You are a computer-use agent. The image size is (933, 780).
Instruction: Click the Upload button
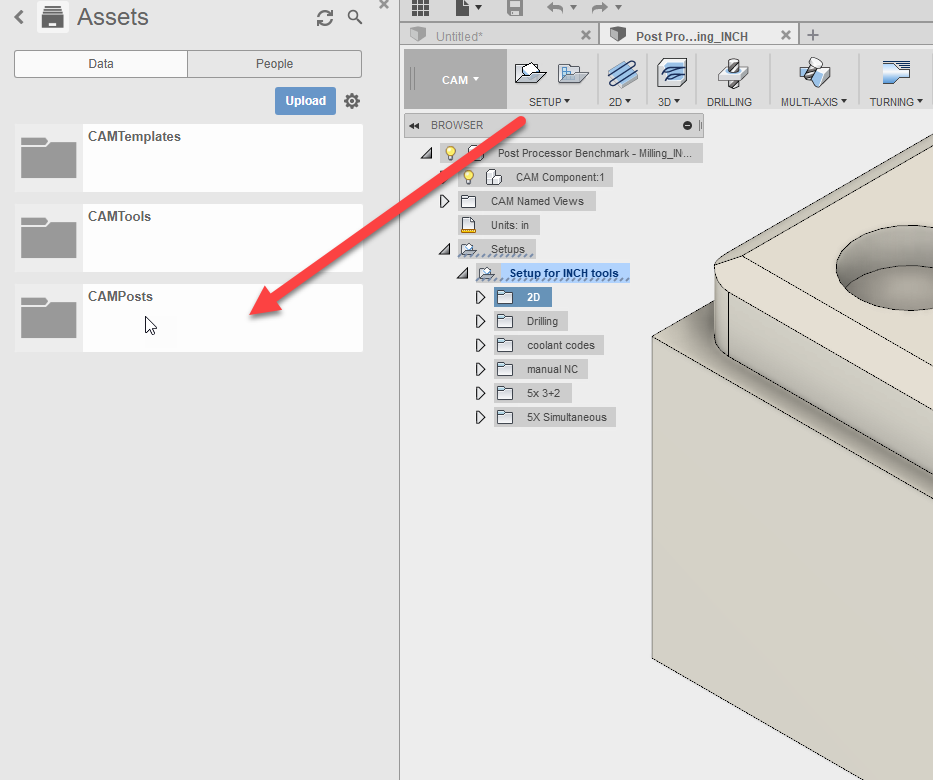(305, 101)
